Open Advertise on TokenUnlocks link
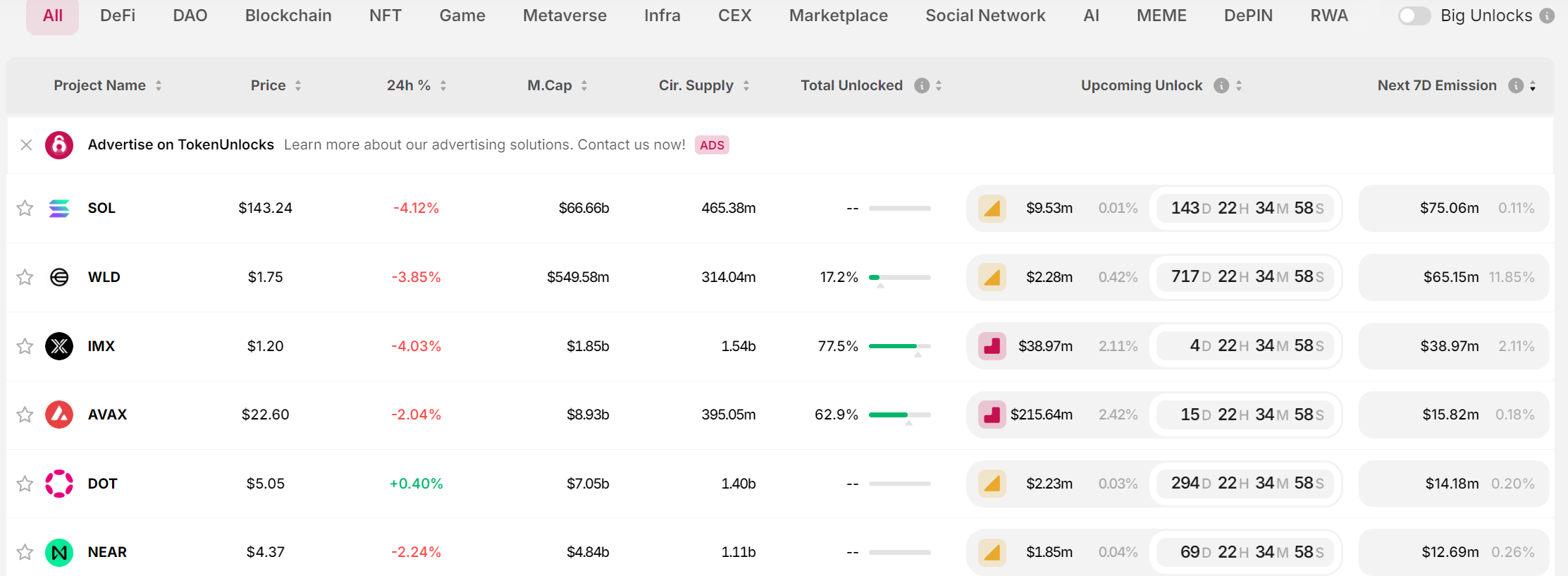1568x576 pixels. click(180, 145)
